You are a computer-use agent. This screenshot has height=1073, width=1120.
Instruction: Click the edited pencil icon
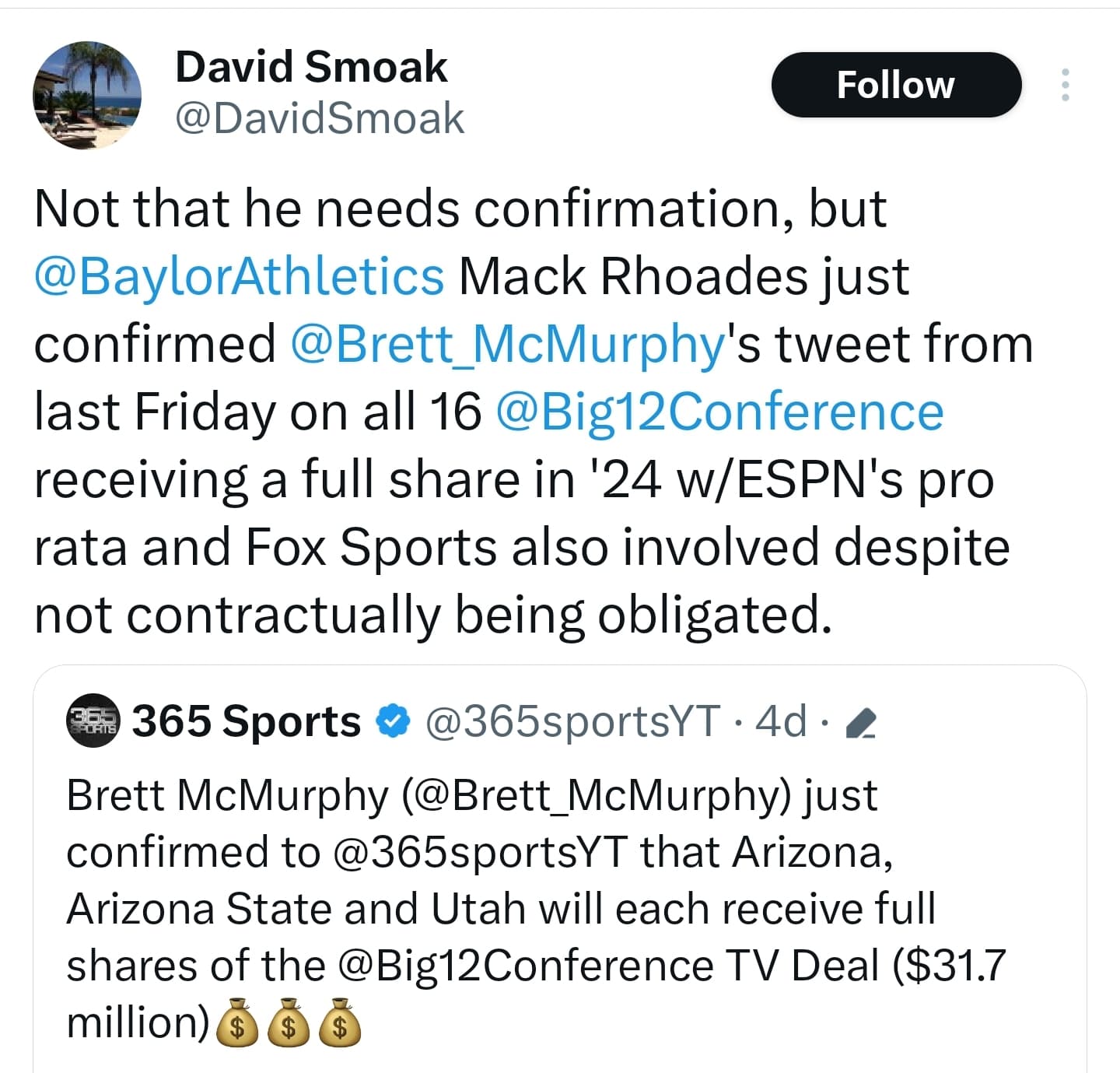860,724
